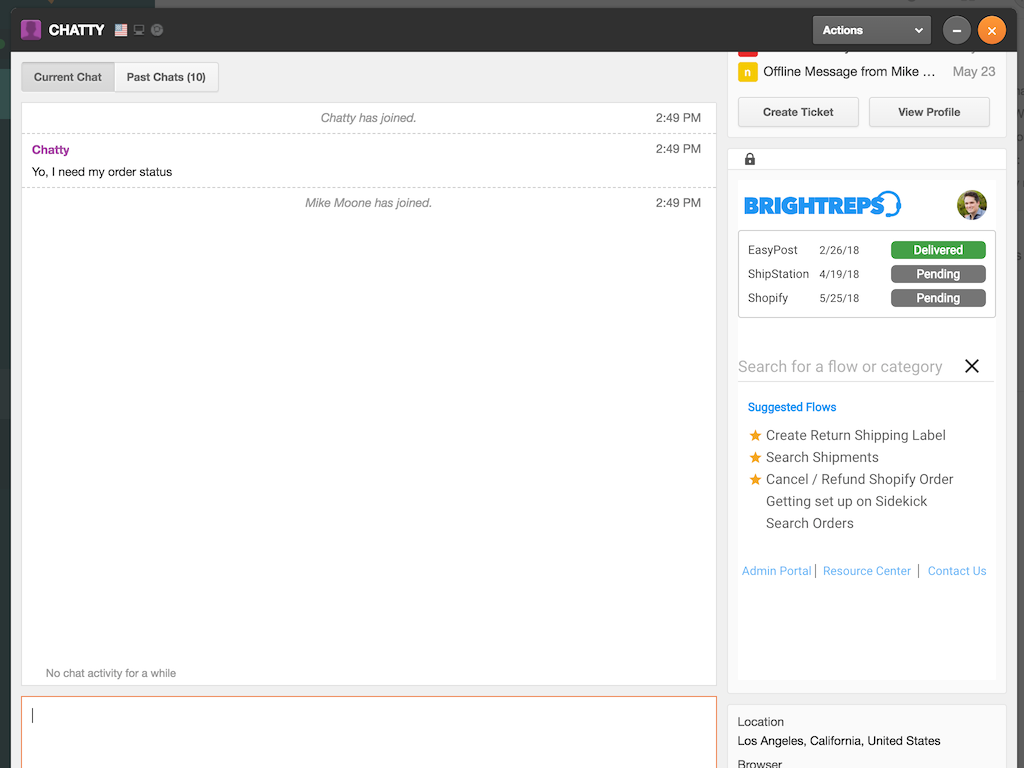Click into the chat message input box

[x=368, y=731]
